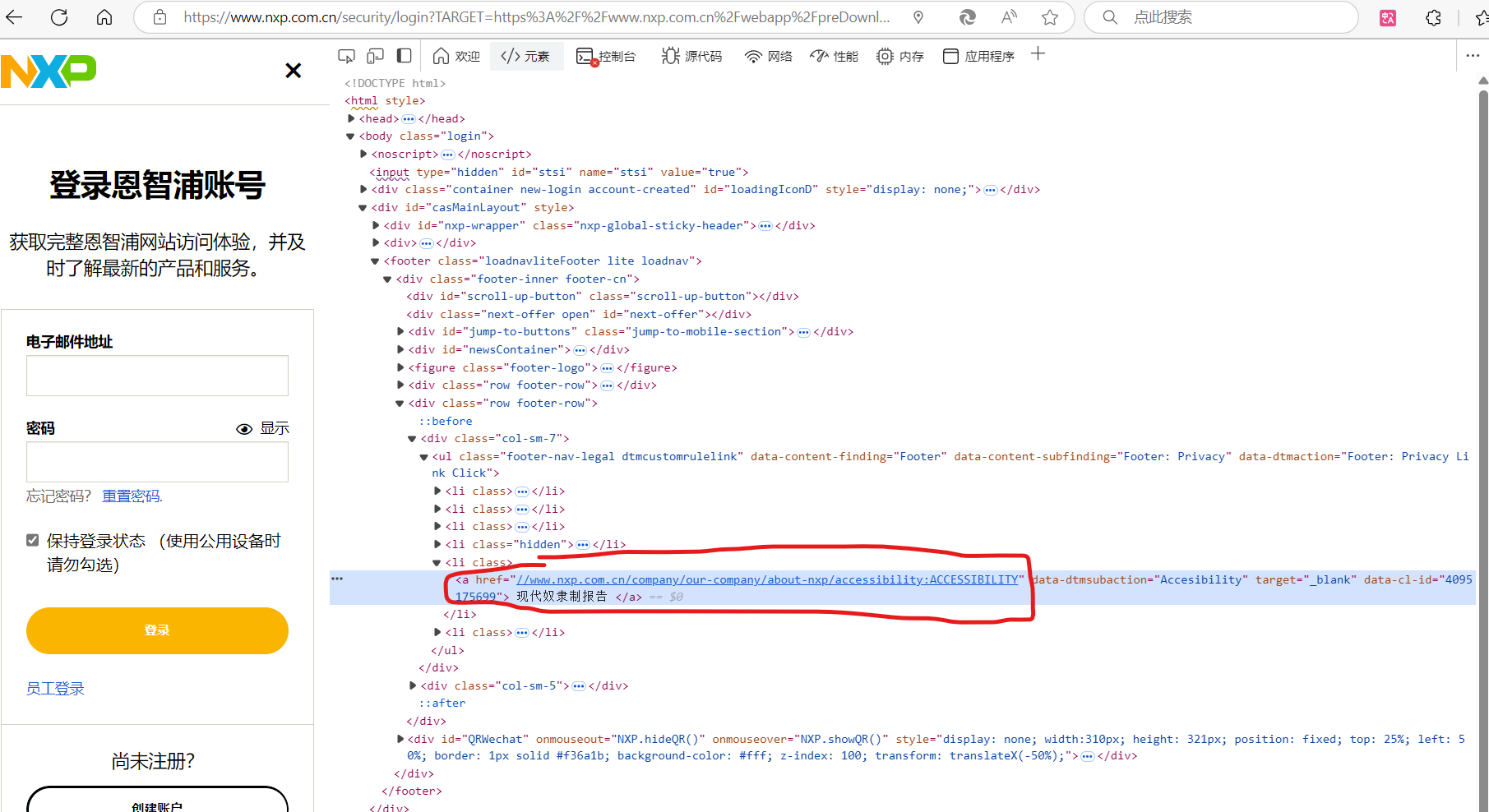Open the 网络 Network tab
The width and height of the screenshot is (1489, 812).
pyautogui.click(x=769, y=56)
